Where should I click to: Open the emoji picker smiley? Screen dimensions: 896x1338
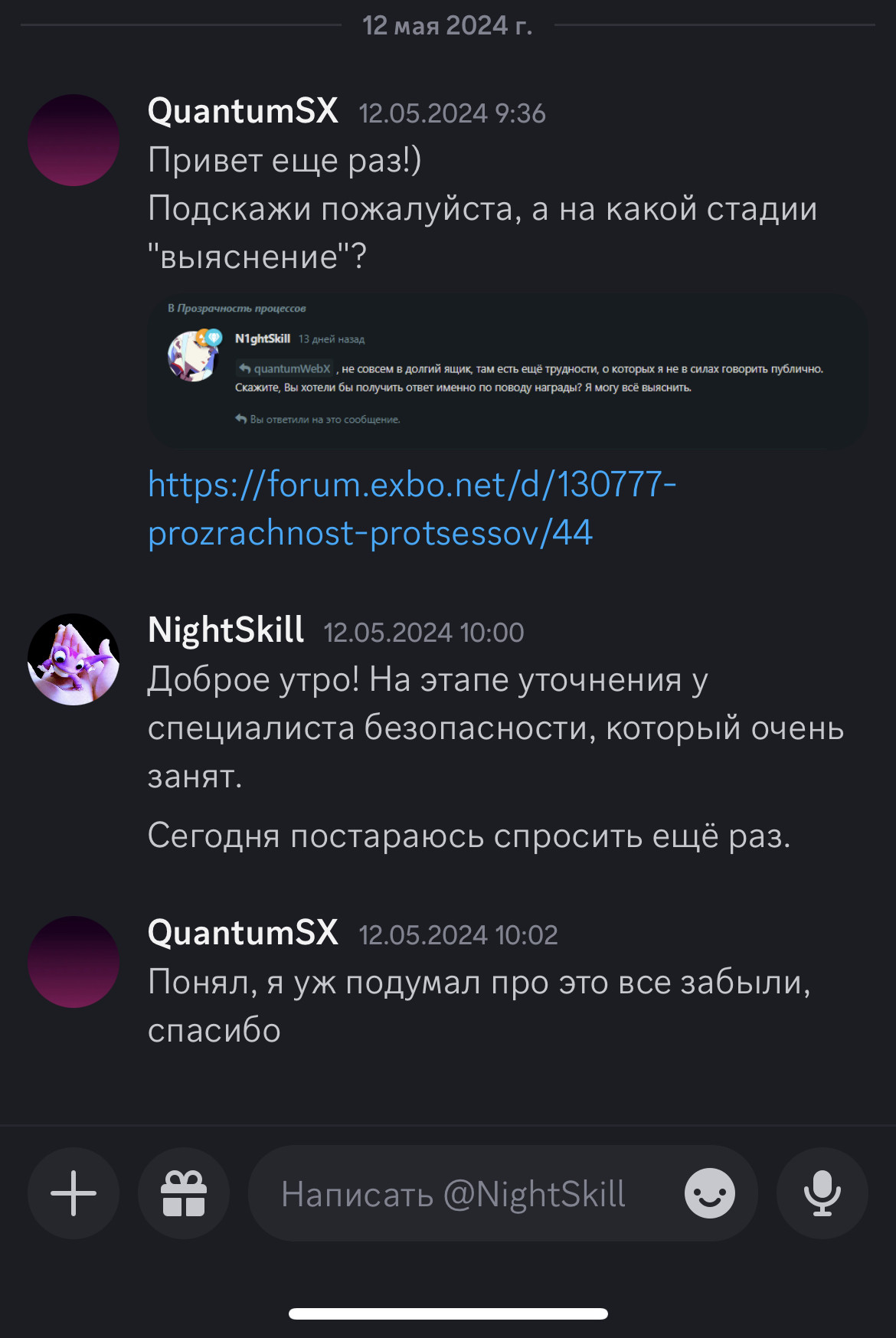(x=710, y=1193)
